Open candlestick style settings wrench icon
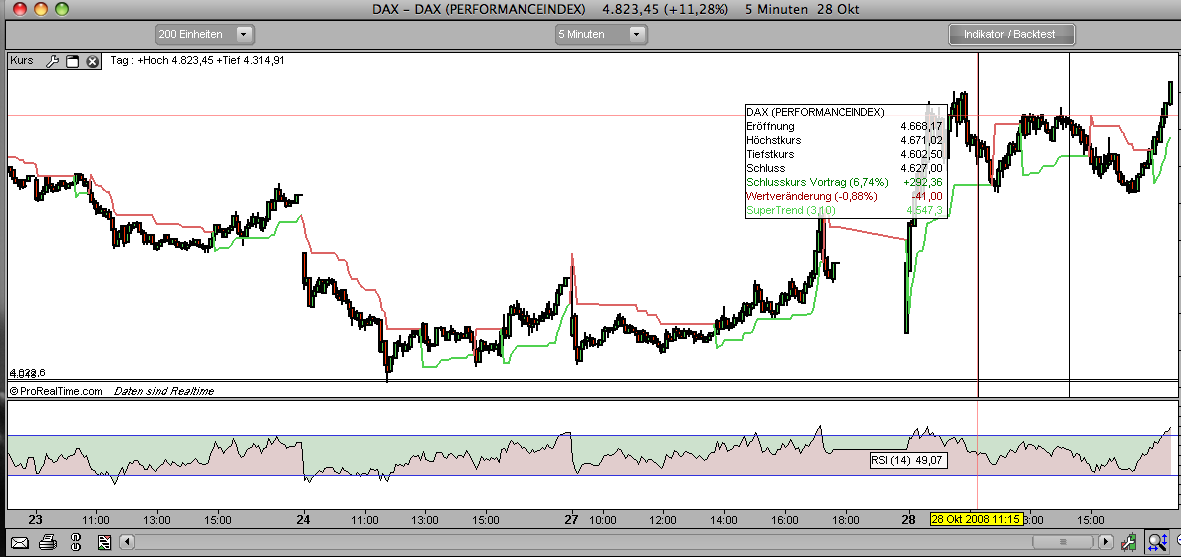This screenshot has height=557, width=1181. coord(1128,541)
